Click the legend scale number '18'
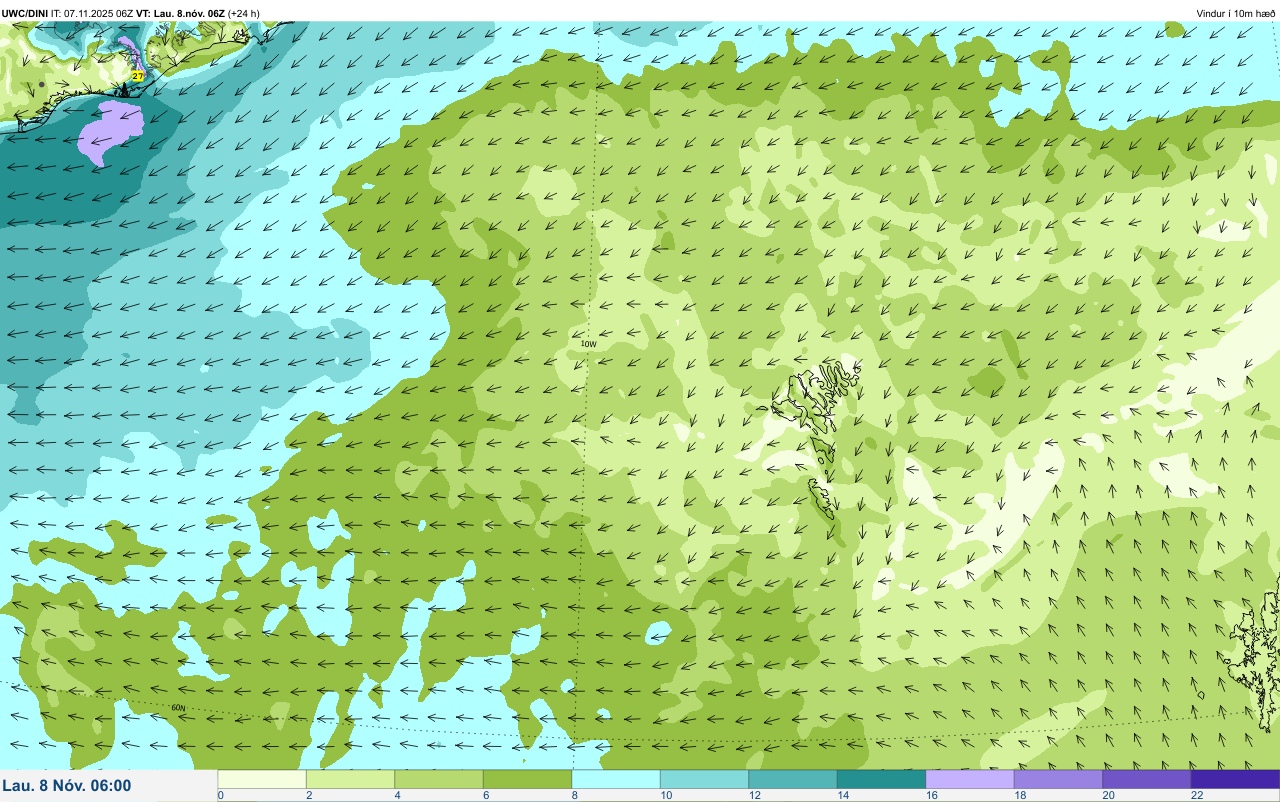This screenshot has width=1280, height=802. pos(1020,795)
